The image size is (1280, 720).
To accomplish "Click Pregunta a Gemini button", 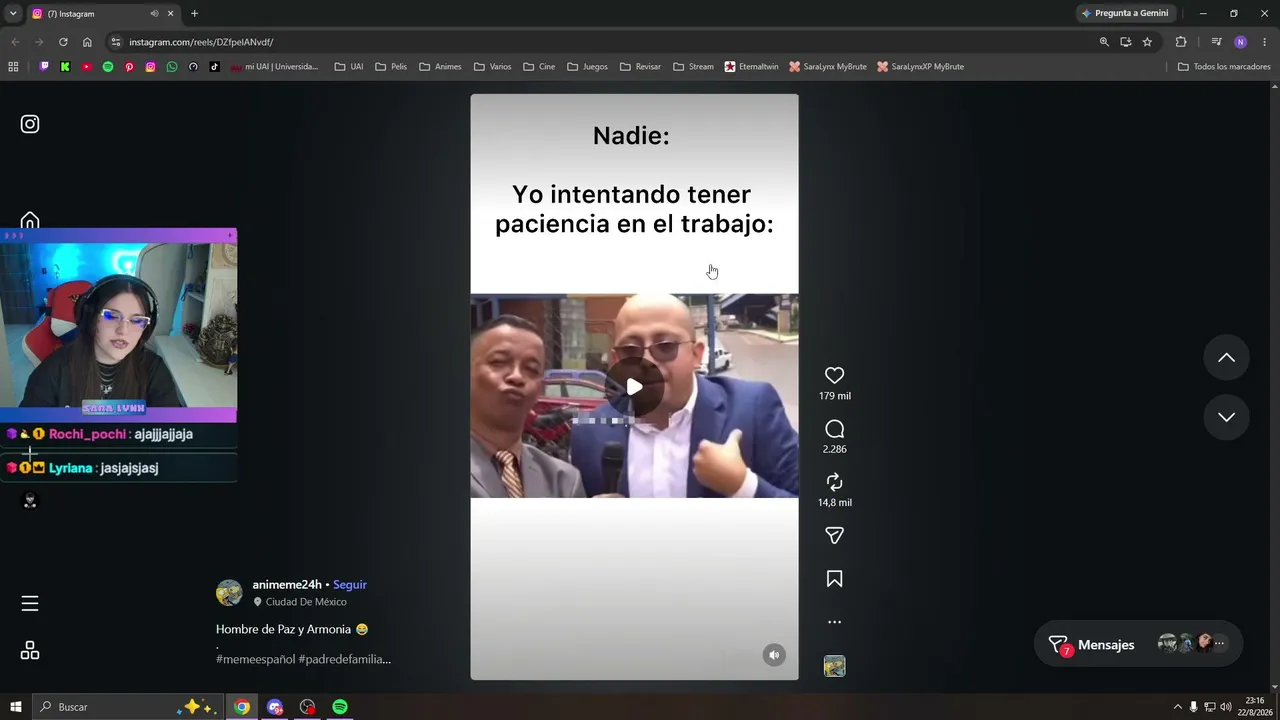I will (1125, 13).
